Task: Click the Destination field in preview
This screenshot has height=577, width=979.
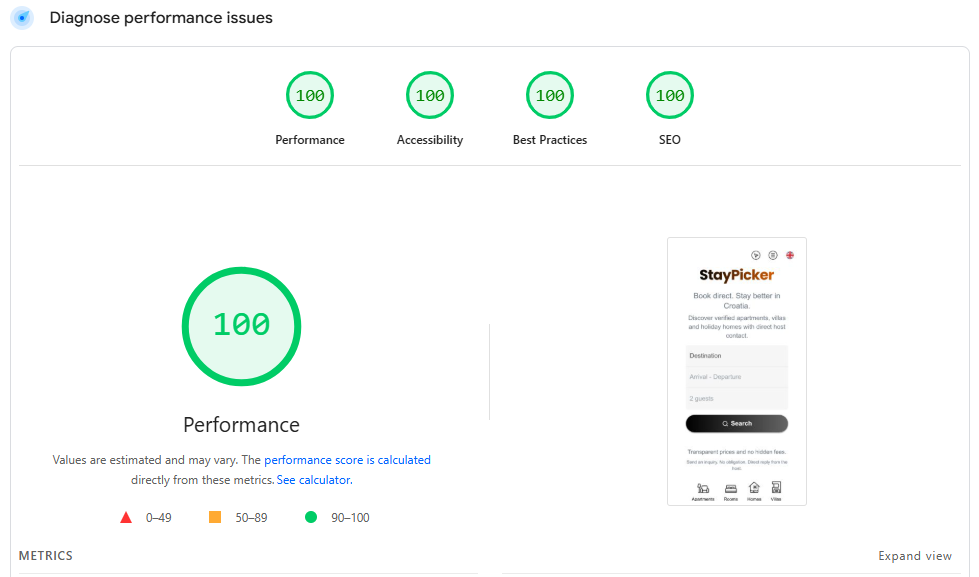Action: click(737, 356)
